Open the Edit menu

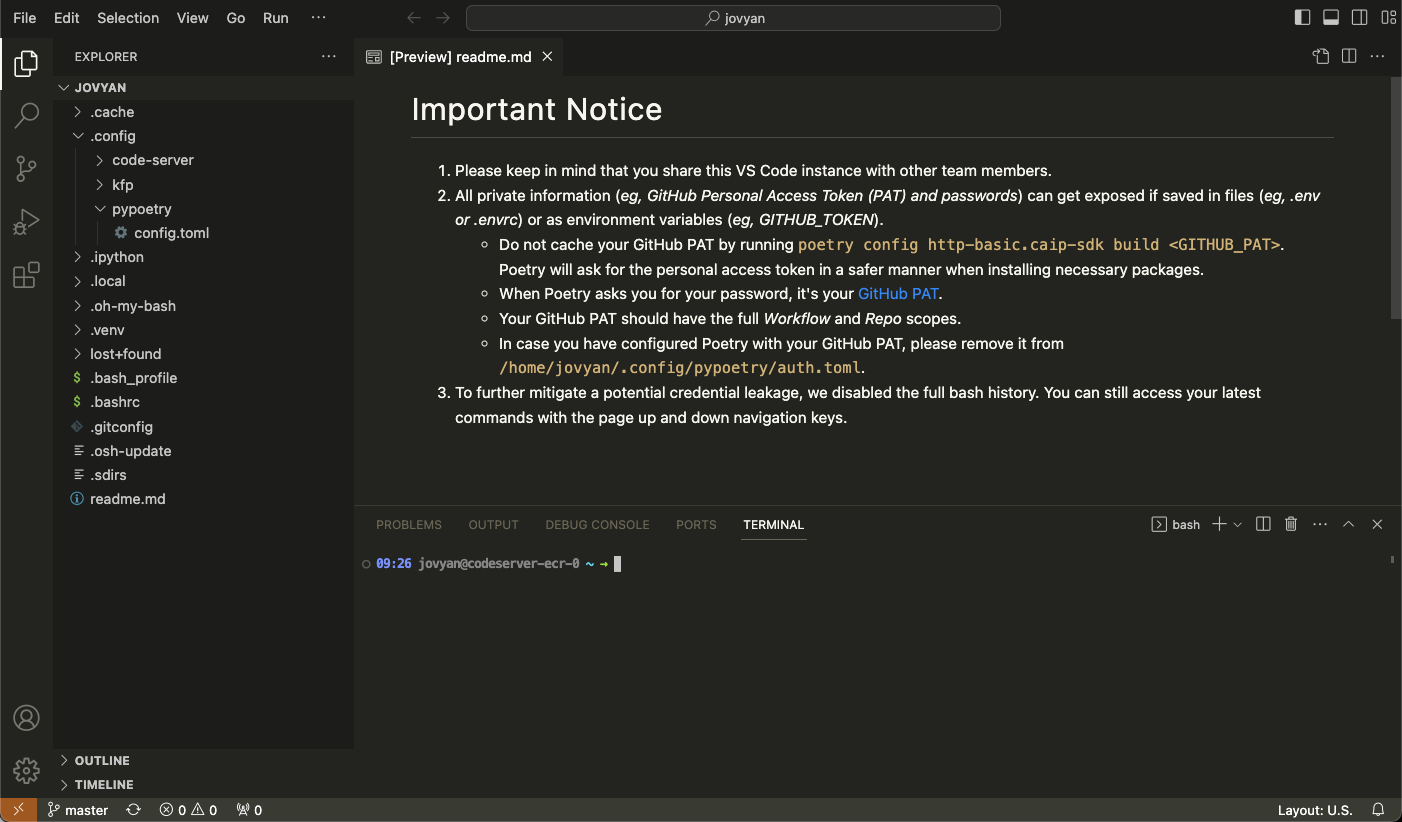[67, 18]
